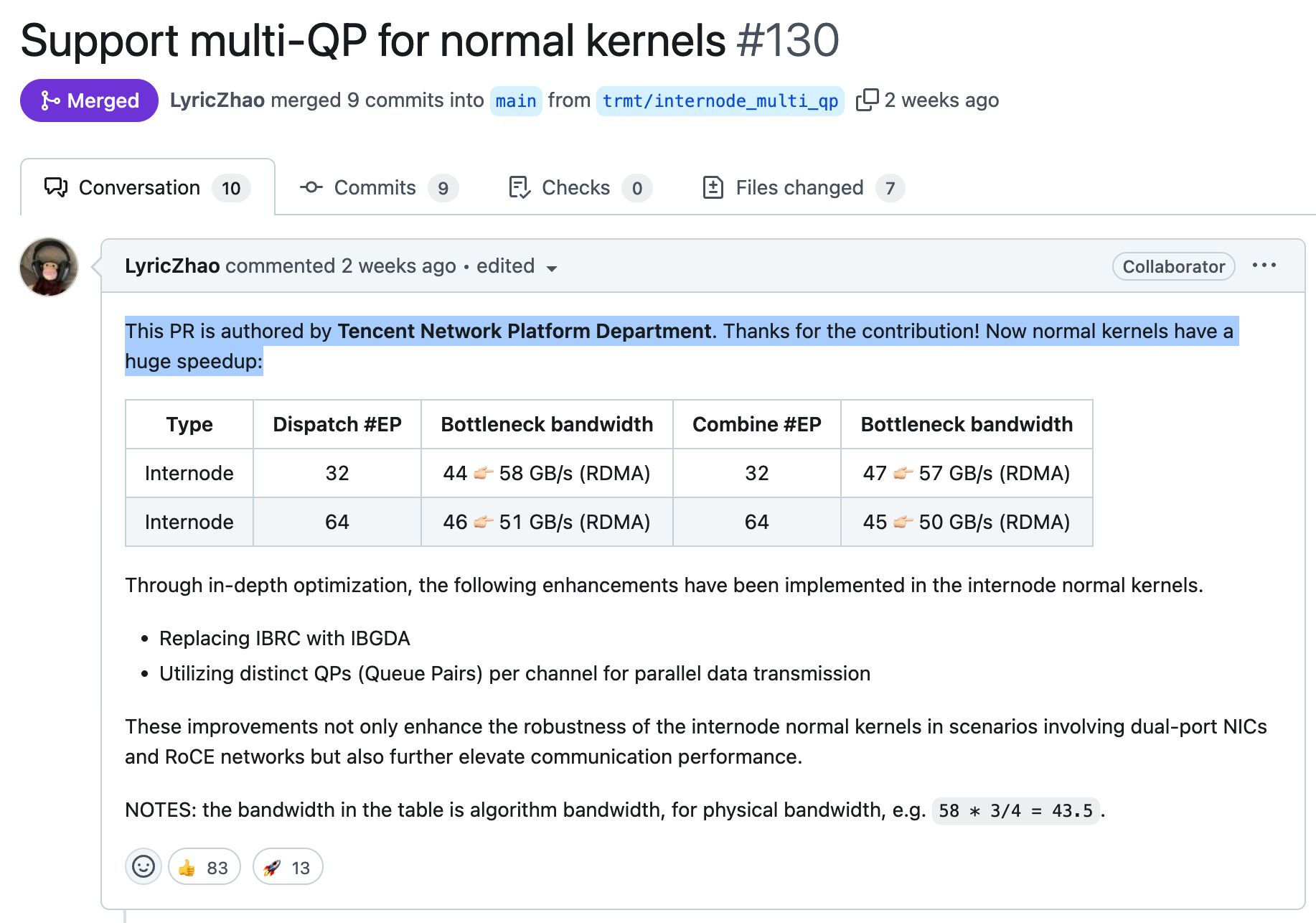This screenshot has height=923, width=1316.
Task: Click the Collaborator label badge
Action: [x=1173, y=266]
